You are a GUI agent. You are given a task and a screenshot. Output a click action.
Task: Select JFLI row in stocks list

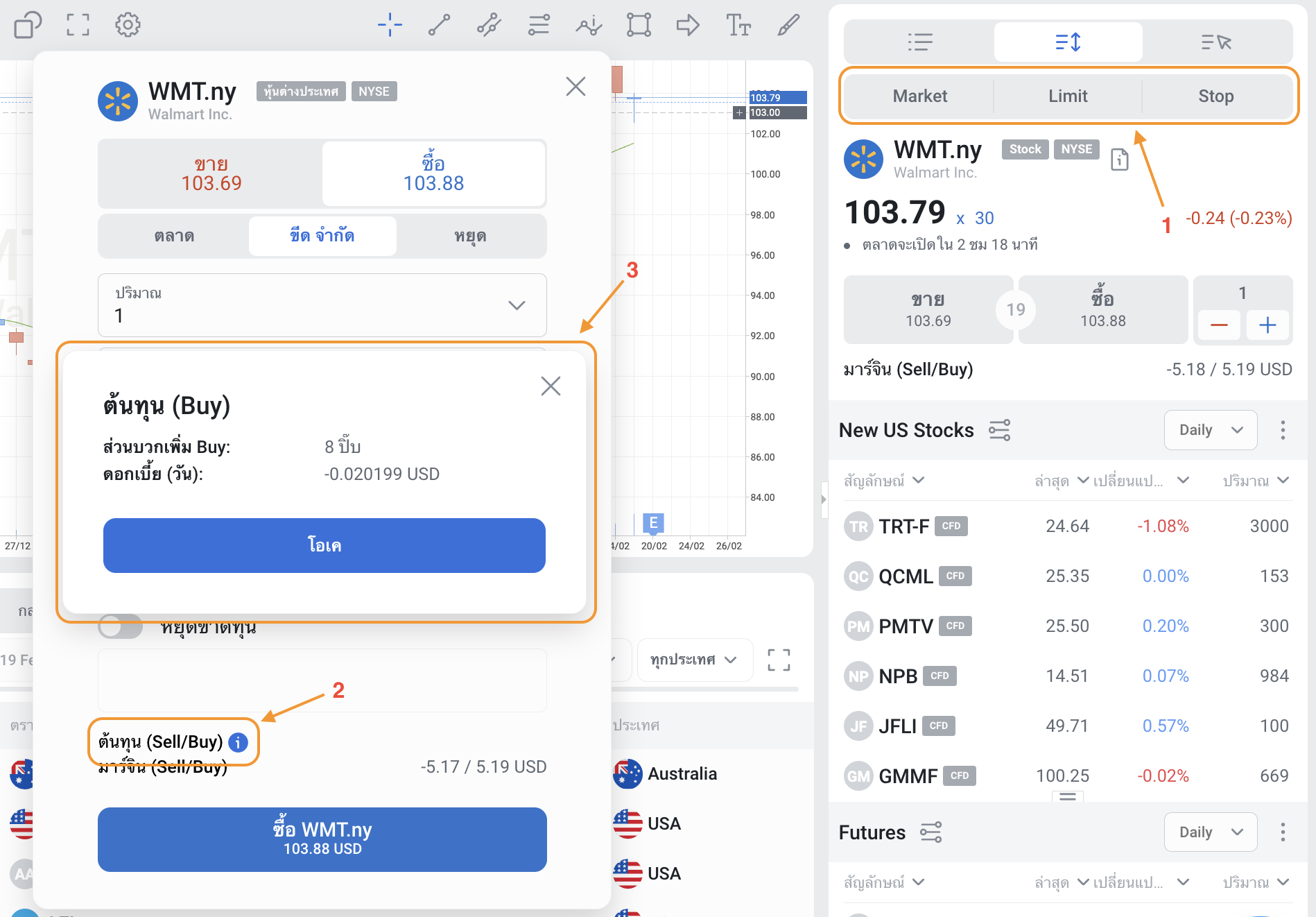tap(1066, 726)
